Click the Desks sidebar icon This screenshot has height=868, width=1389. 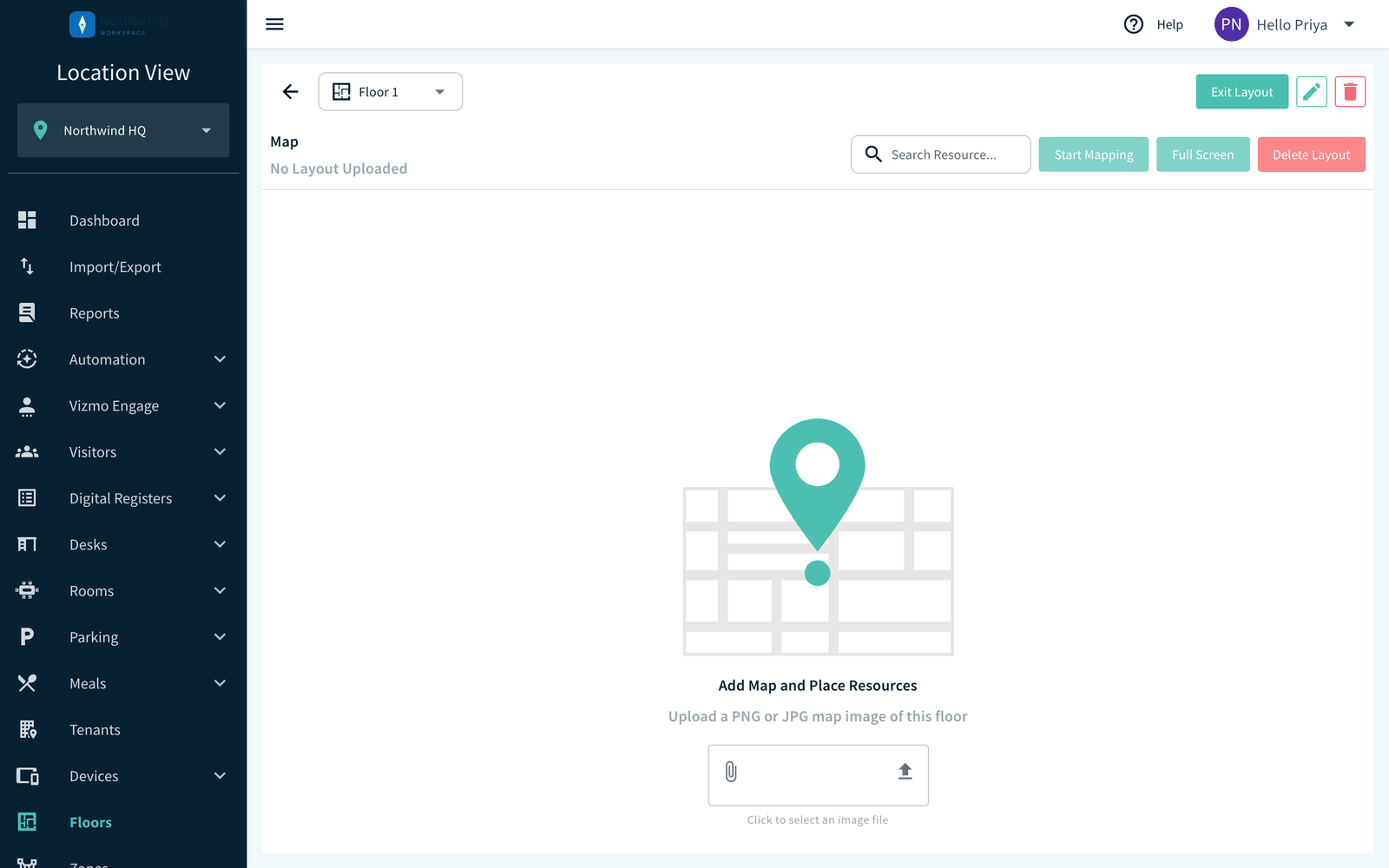click(27, 544)
